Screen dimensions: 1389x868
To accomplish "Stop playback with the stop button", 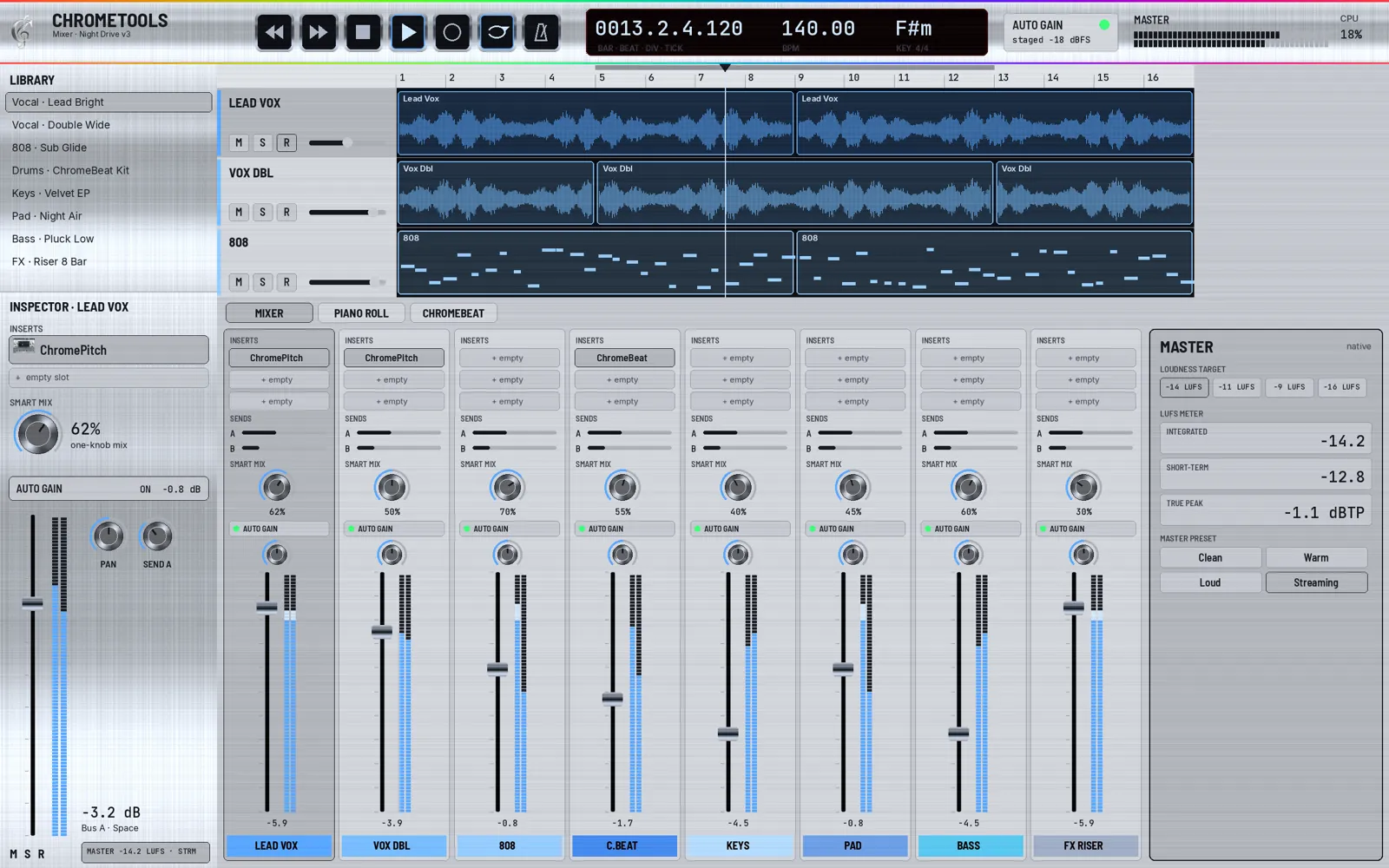I will tap(363, 33).
